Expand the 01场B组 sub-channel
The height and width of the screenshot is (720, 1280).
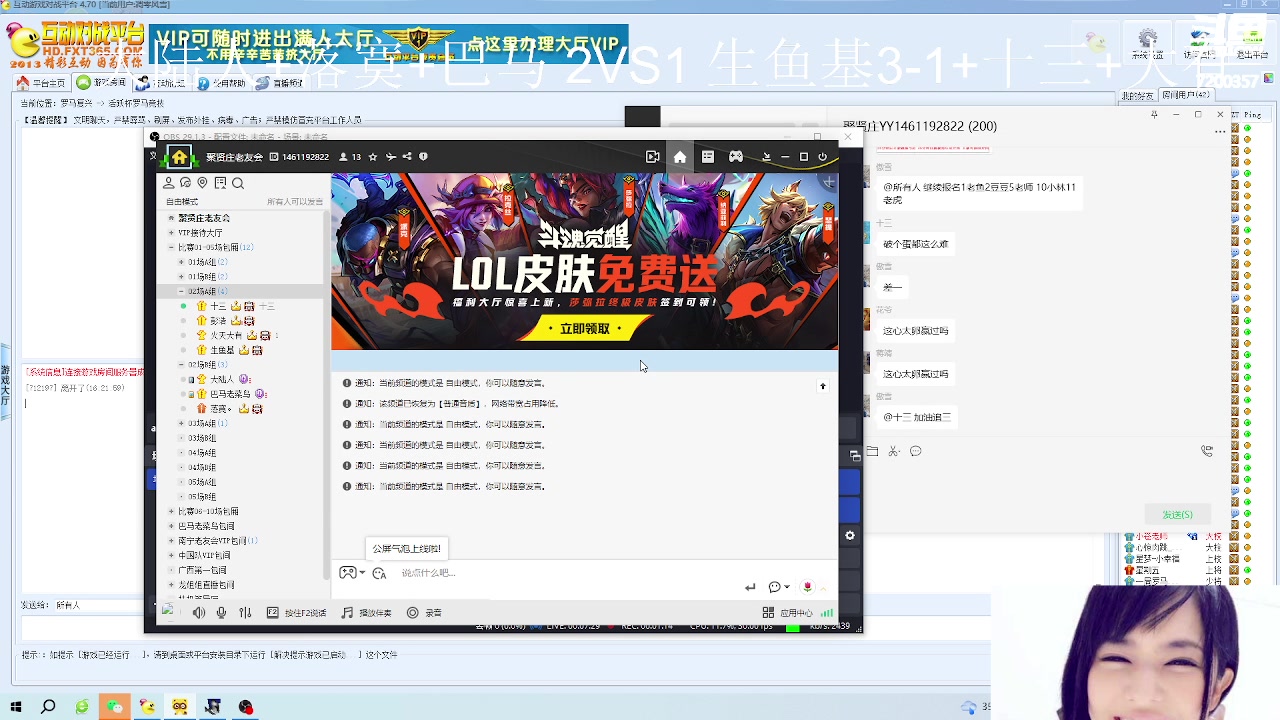click(181, 277)
